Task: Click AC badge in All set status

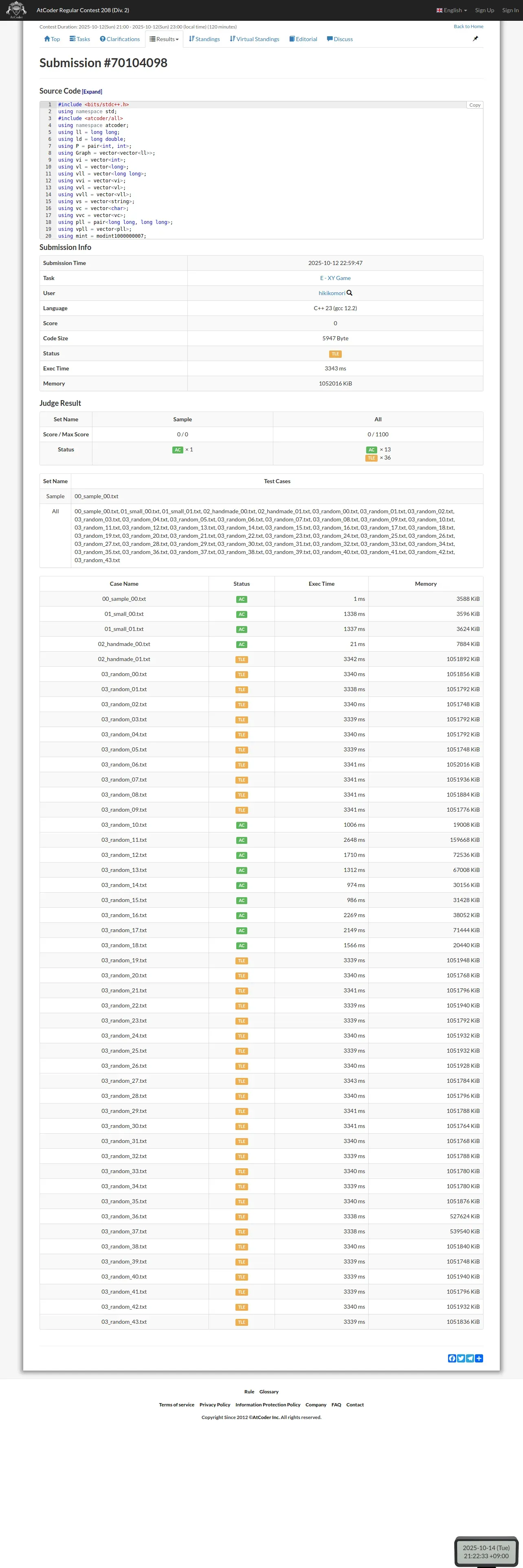Action: (371, 450)
